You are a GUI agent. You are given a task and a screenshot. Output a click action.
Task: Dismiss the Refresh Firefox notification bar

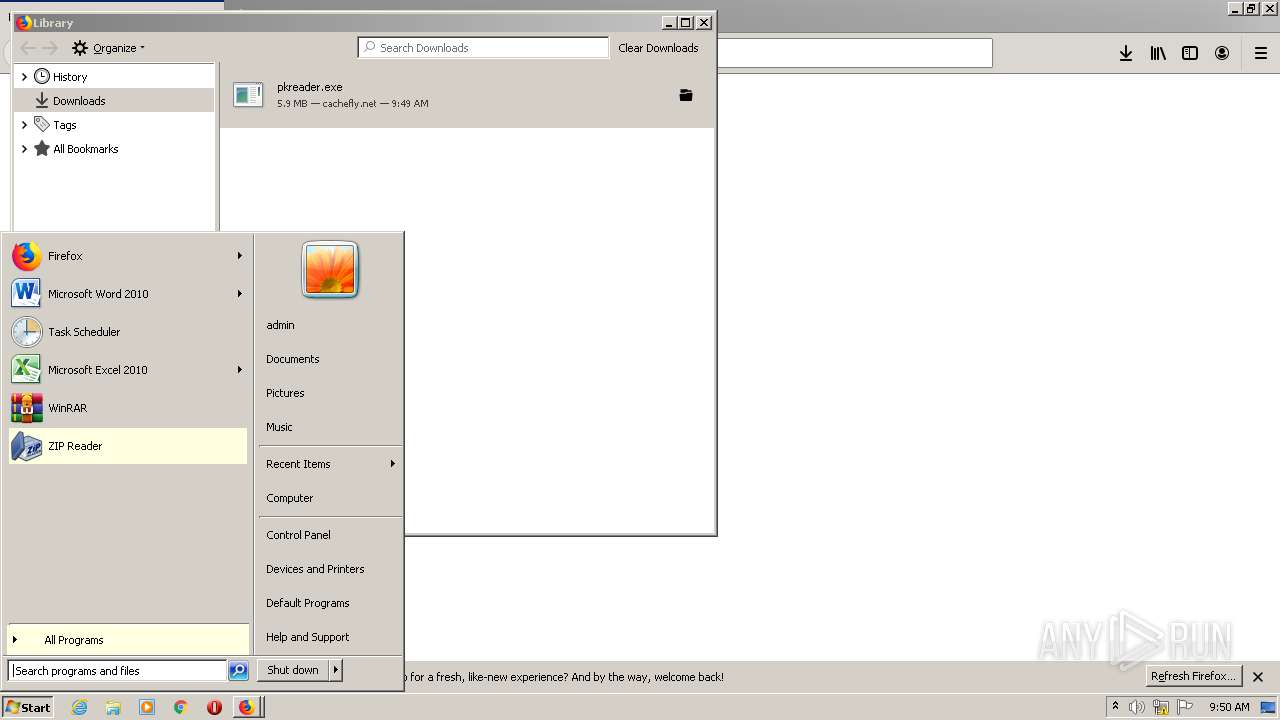1258,677
